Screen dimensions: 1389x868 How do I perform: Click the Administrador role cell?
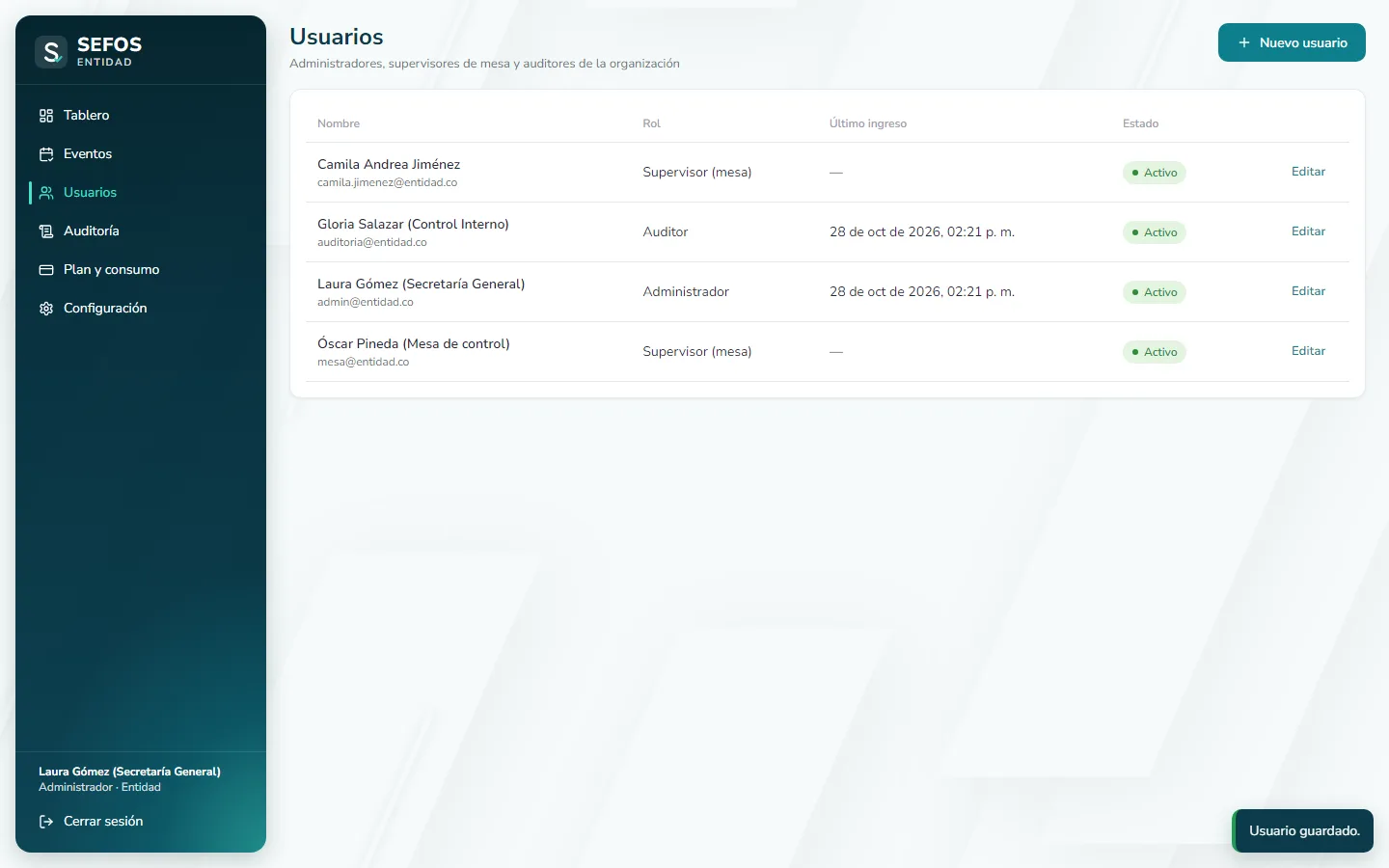click(x=686, y=291)
